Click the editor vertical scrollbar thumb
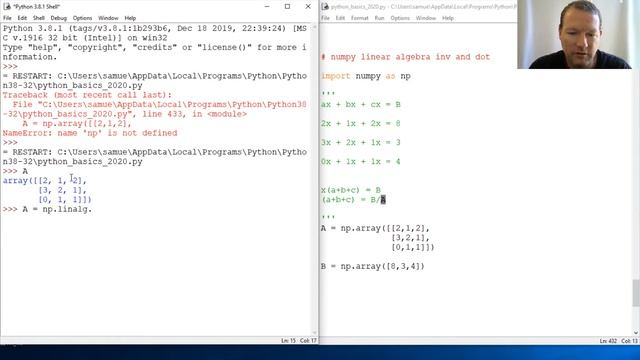The height and width of the screenshot is (360, 640). (x=636, y=293)
